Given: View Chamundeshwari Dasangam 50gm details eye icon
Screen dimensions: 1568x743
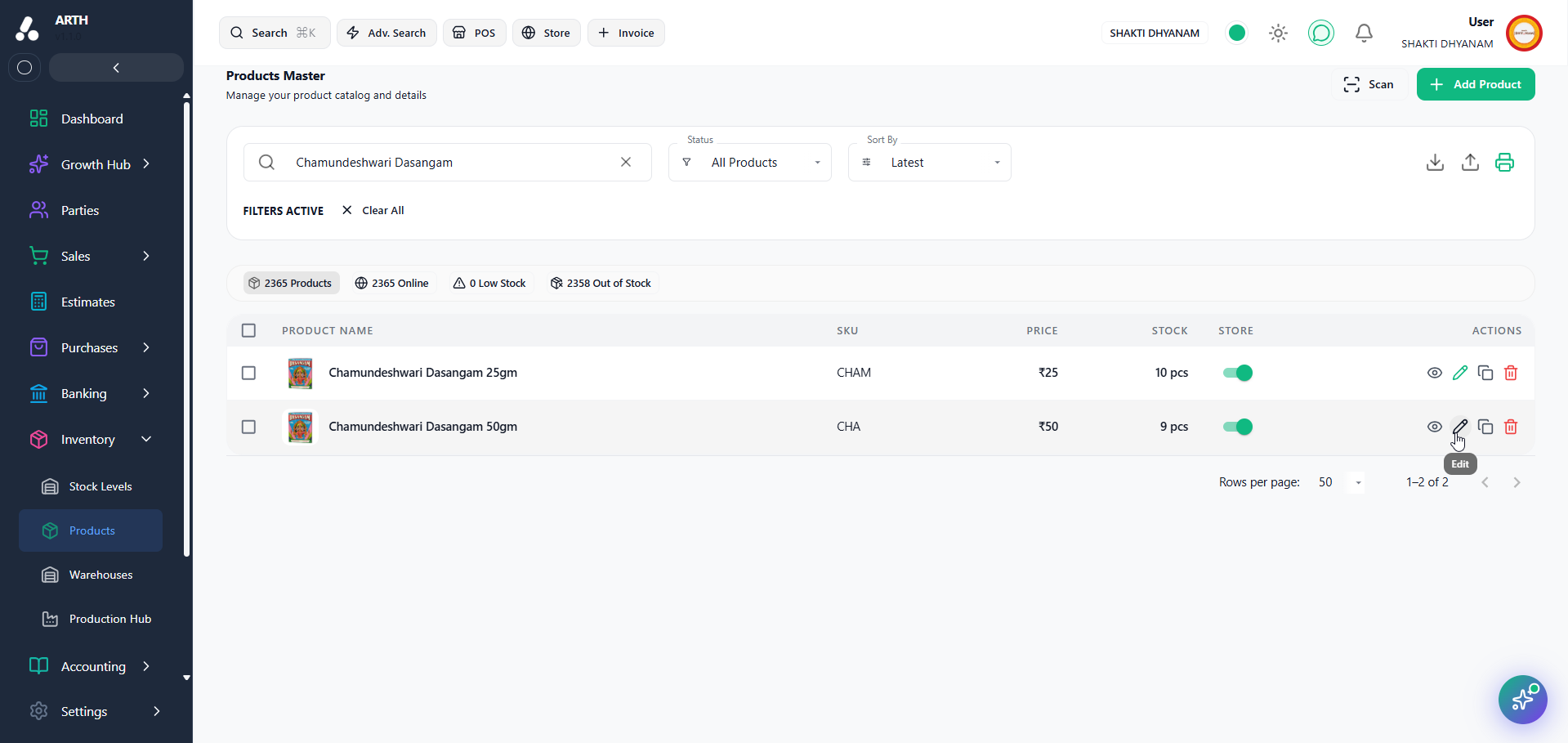Looking at the screenshot, I should [x=1434, y=427].
